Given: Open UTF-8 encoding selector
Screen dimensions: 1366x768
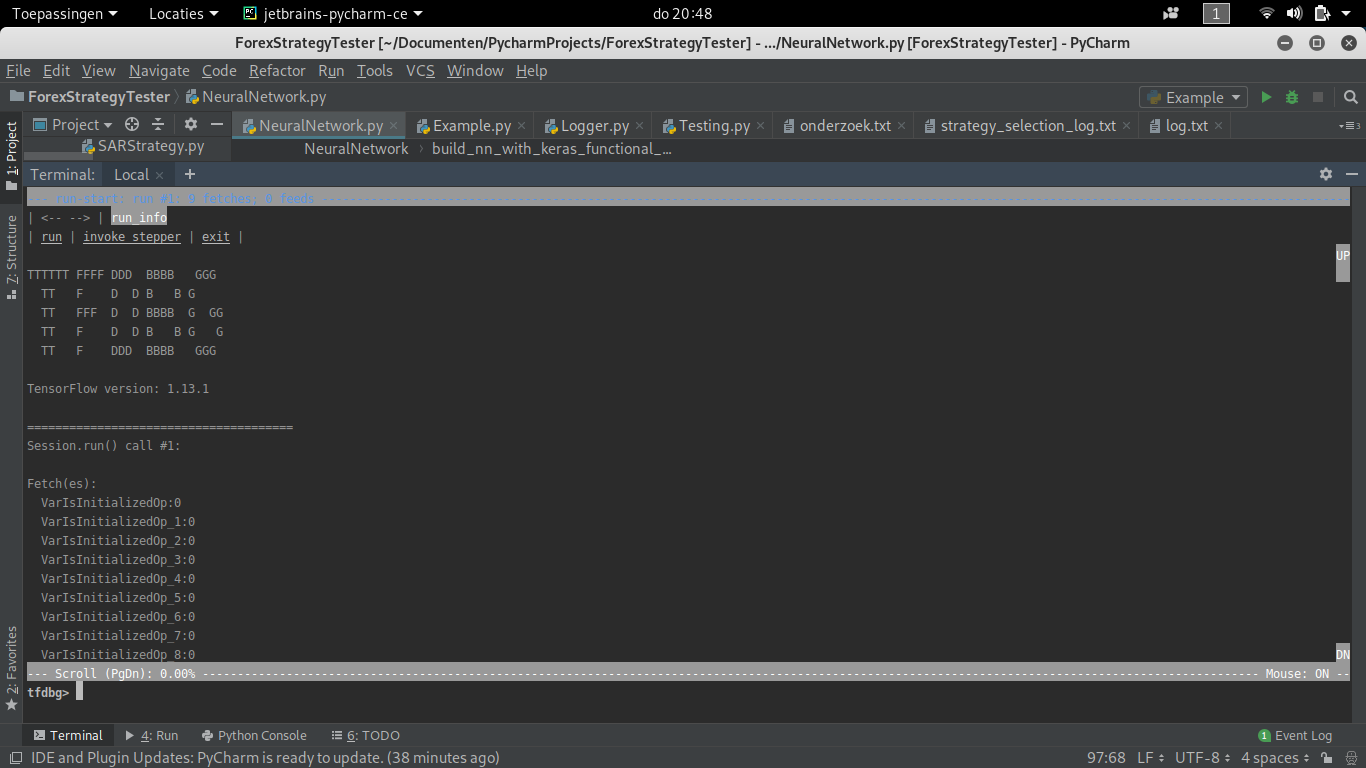Looking at the screenshot, I should pyautogui.click(x=1203, y=758).
